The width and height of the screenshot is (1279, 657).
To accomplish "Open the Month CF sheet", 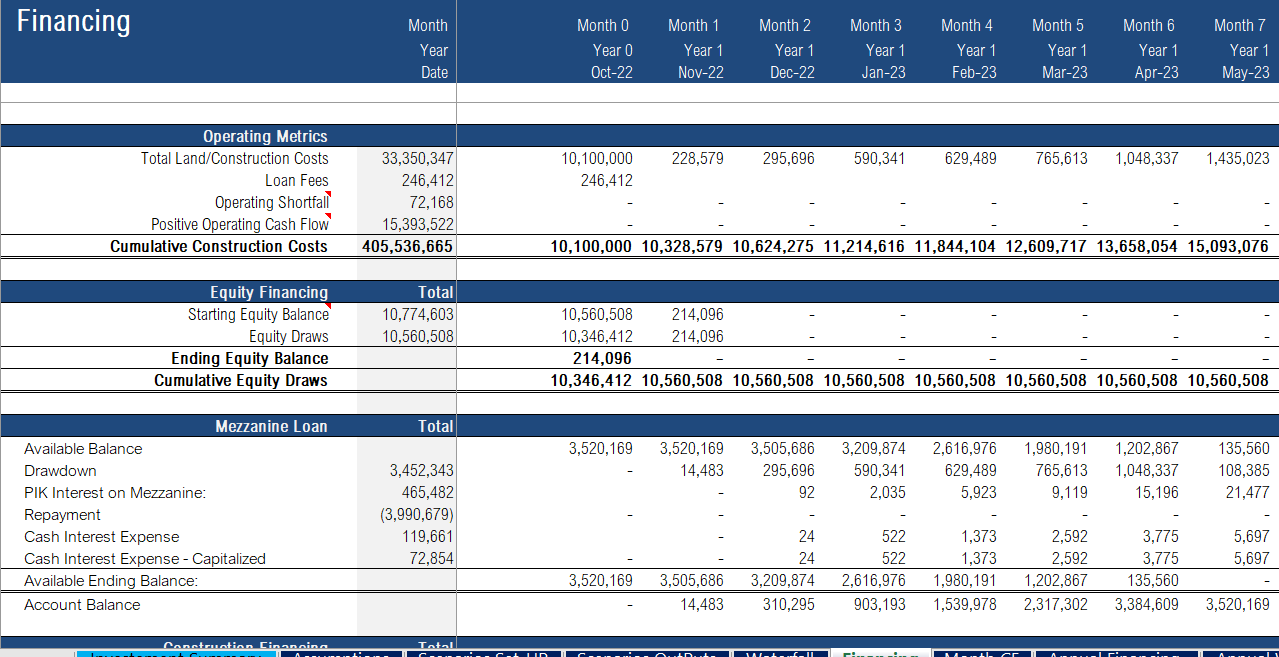I will pos(981,653).
